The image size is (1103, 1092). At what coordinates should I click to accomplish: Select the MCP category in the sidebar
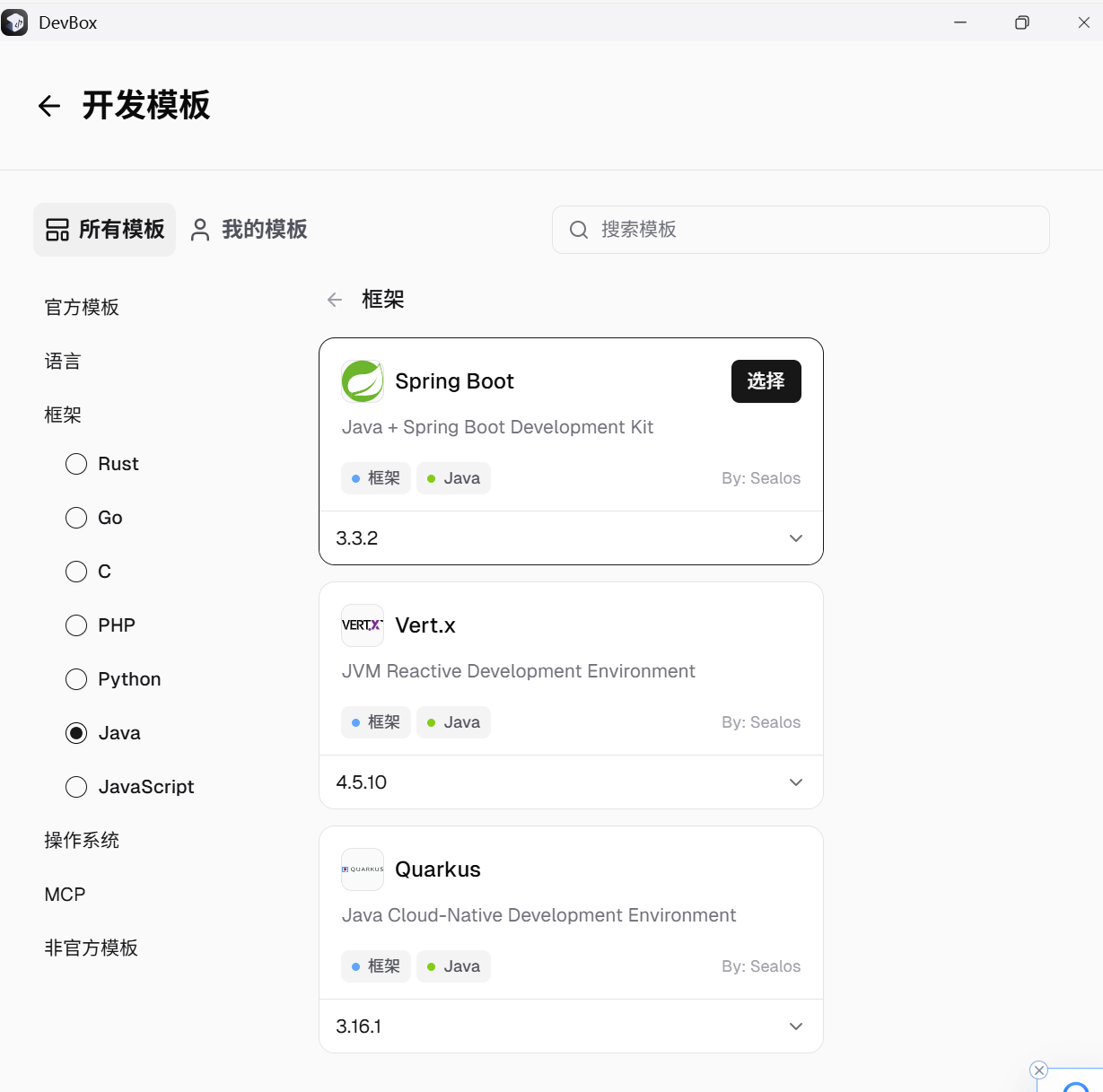pos(64,894)
